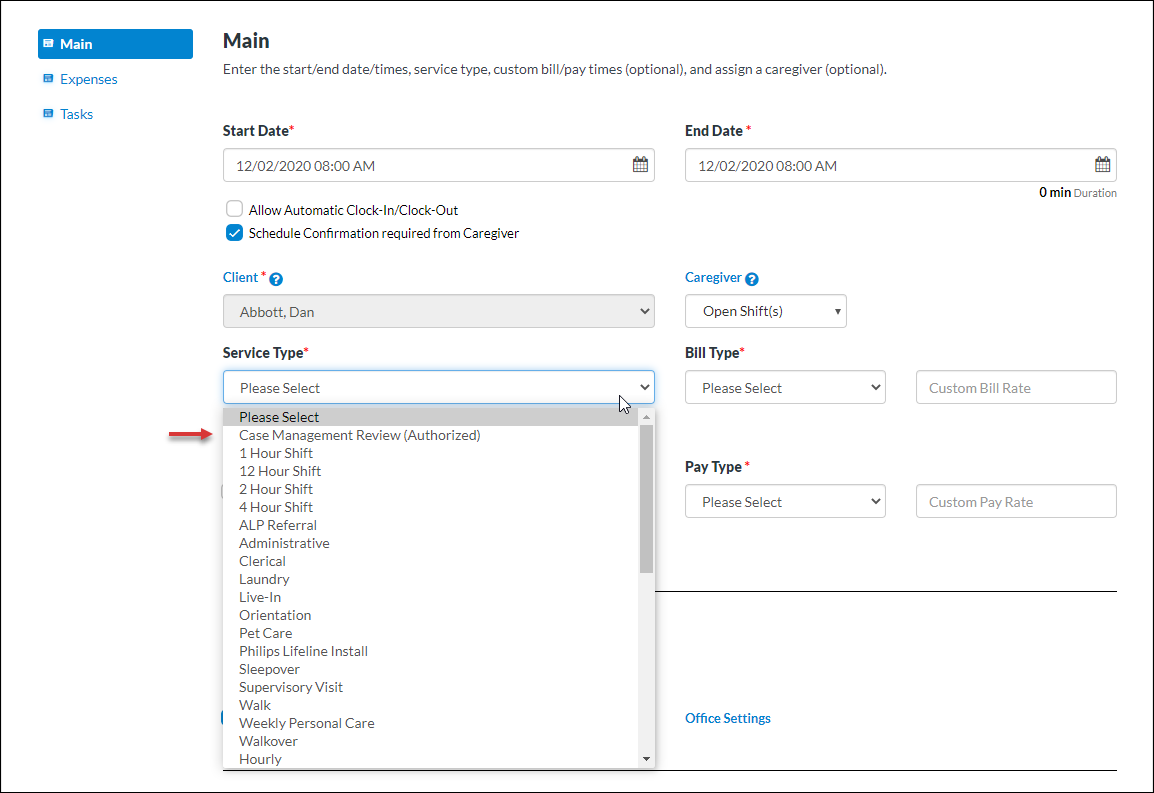Click the Custom Bill Rate input field
This screenshot has width=1154, height=793.
point(1015,387)
